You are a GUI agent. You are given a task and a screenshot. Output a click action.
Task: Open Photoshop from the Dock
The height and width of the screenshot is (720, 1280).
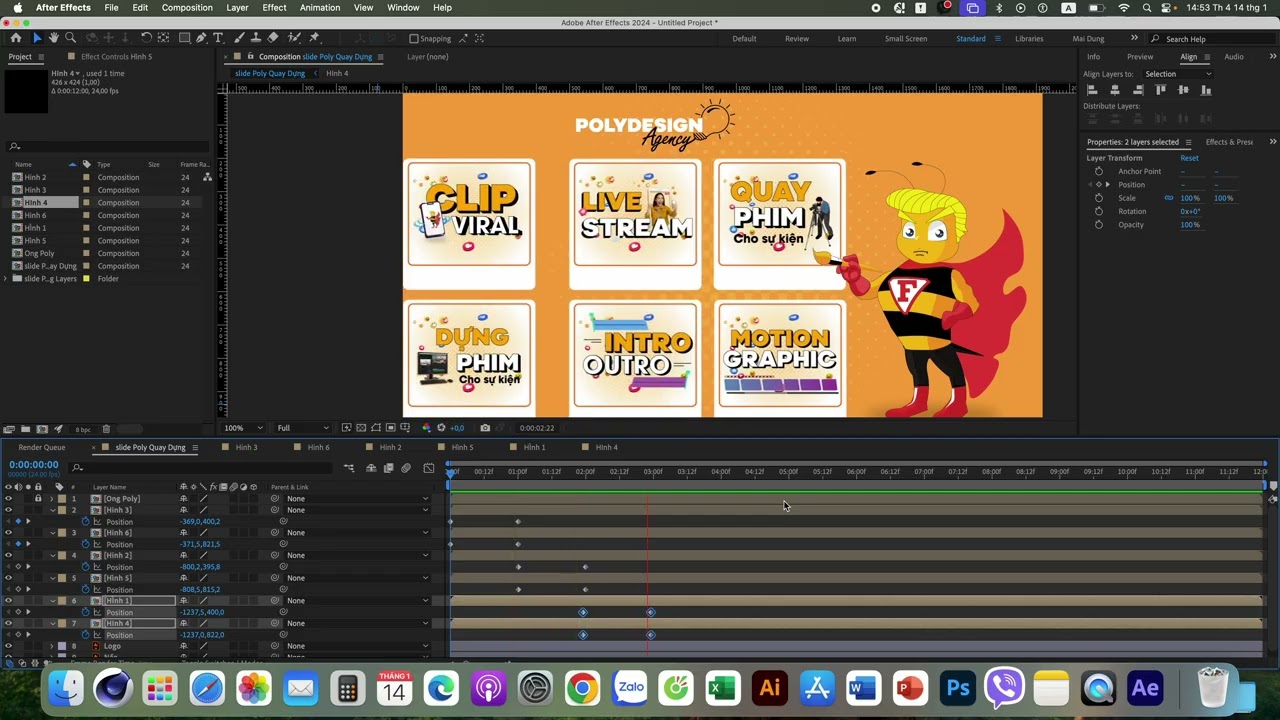click(x=958, y=688)
